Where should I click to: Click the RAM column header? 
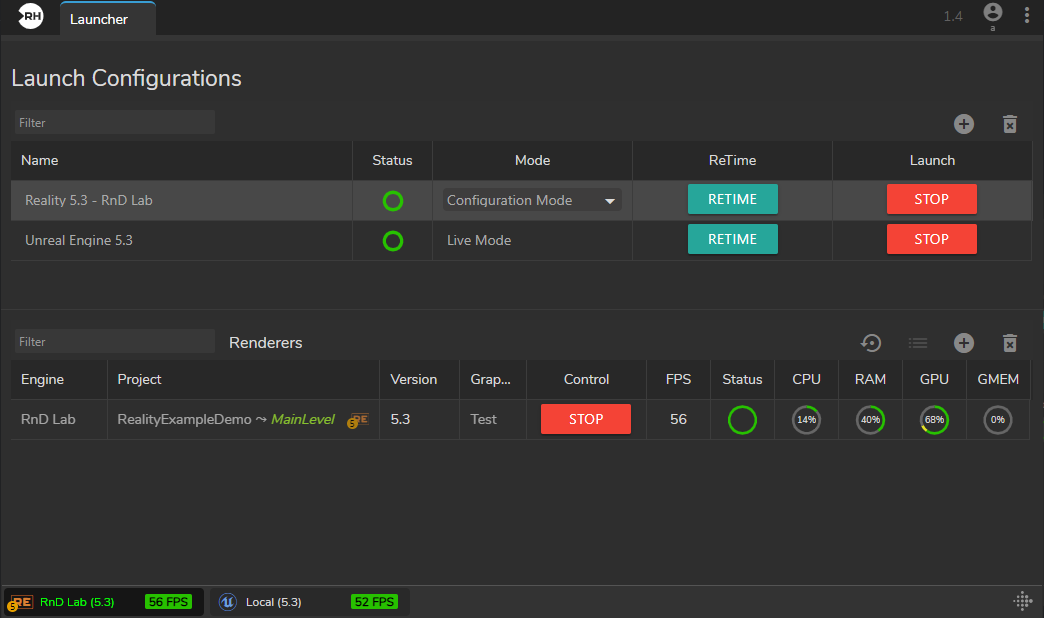pyautogui.click(x=870, y=380)
